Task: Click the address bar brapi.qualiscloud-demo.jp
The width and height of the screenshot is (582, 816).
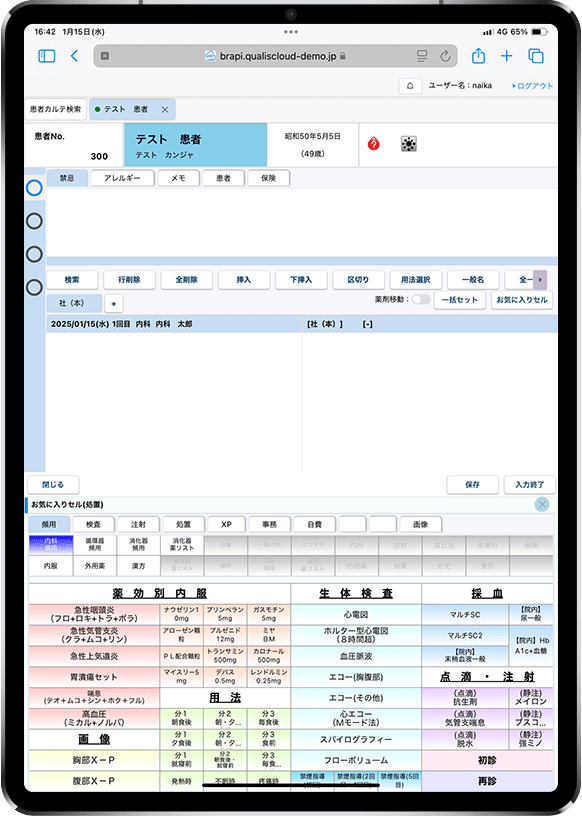Action: 276,56
